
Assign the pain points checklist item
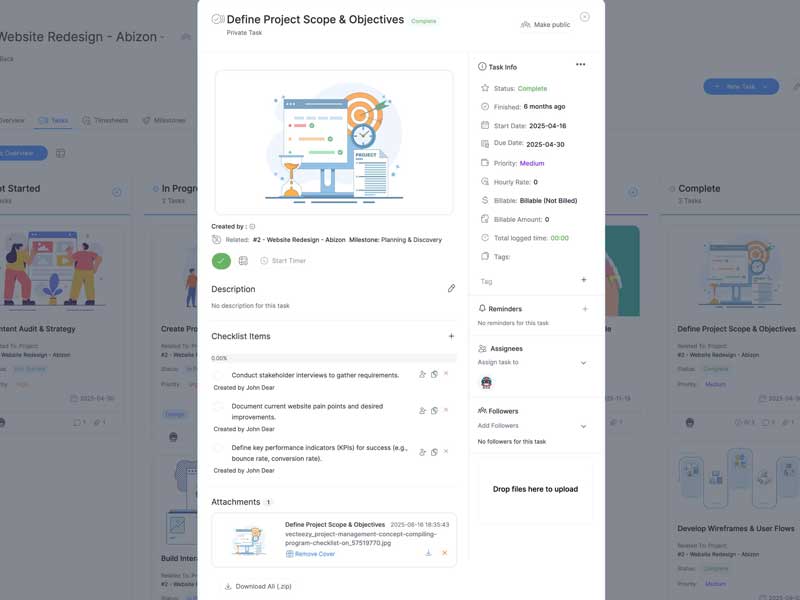[x=422, y=411]
